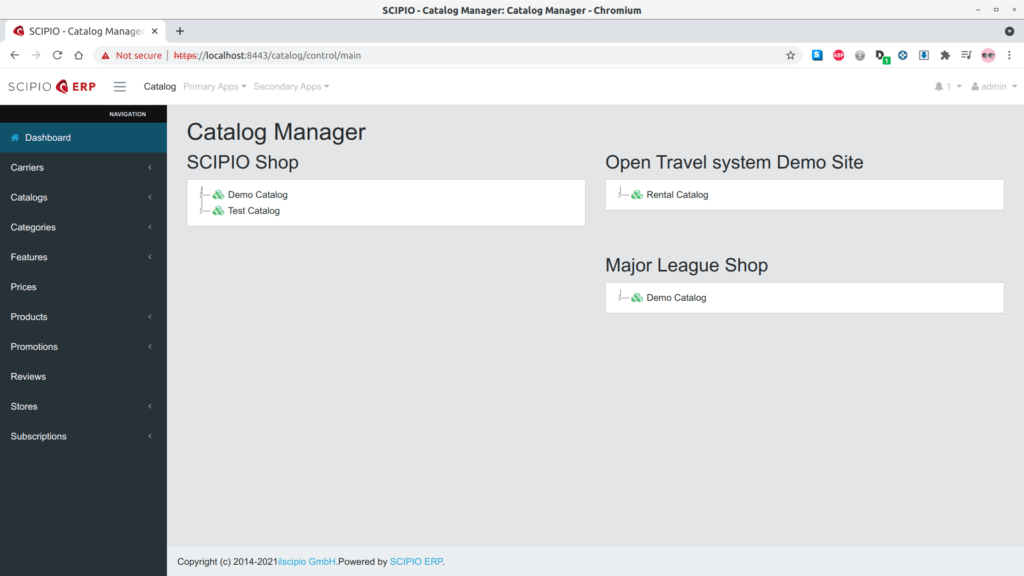Open the Secondary Apps dropdown
1024x576 pixels.
[291, 86]
